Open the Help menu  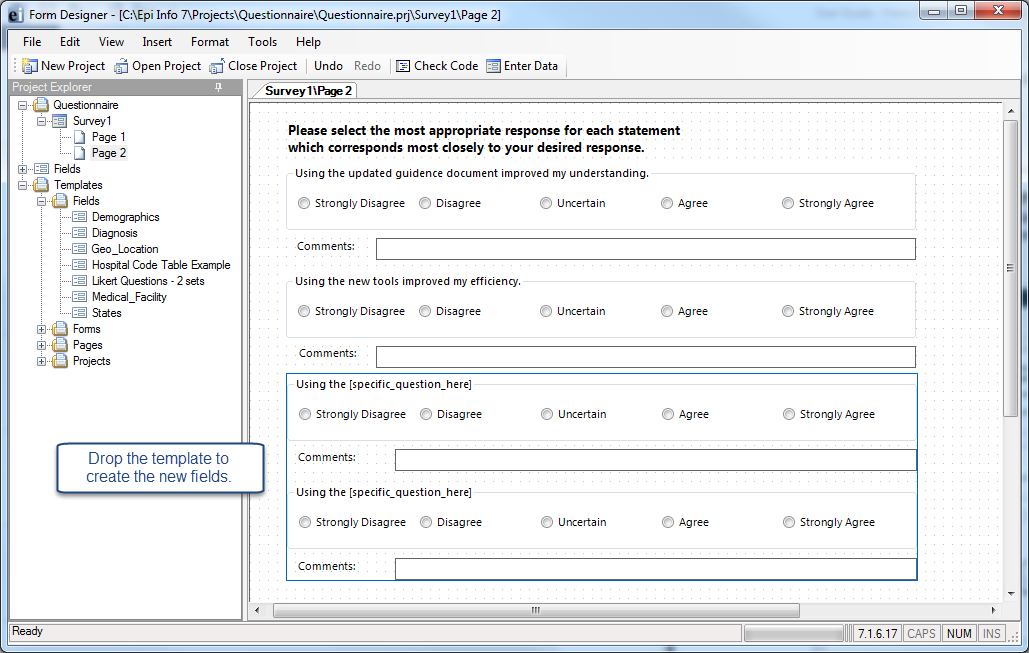point(308,42)
